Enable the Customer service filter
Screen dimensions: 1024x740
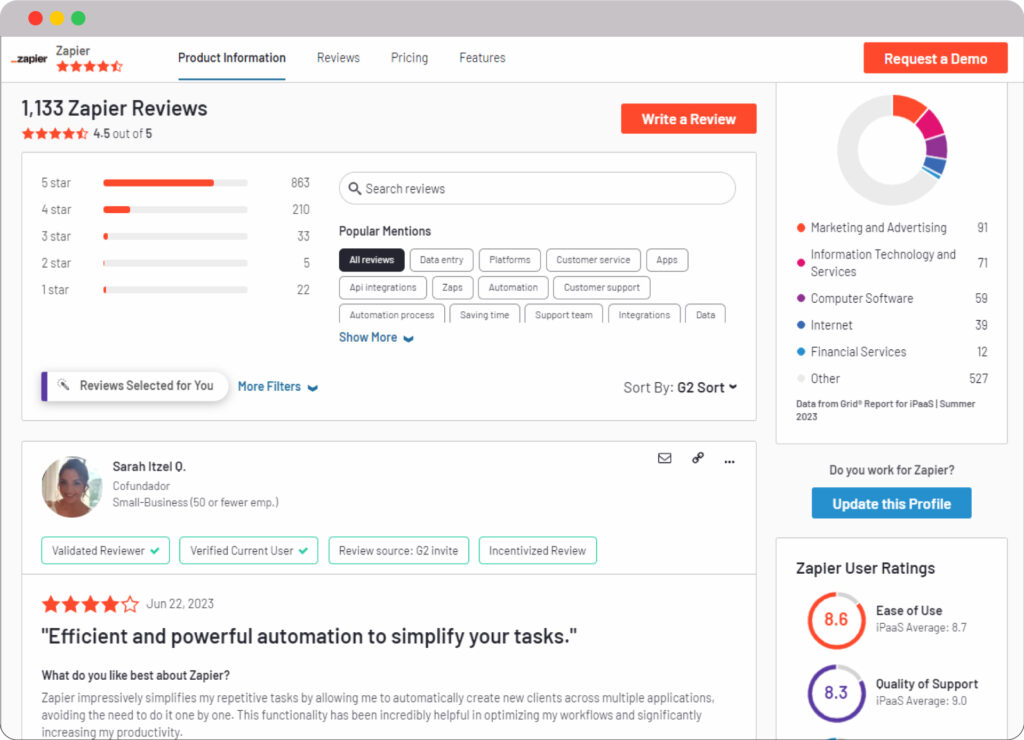pyautogui.click(x=593, y=259)
